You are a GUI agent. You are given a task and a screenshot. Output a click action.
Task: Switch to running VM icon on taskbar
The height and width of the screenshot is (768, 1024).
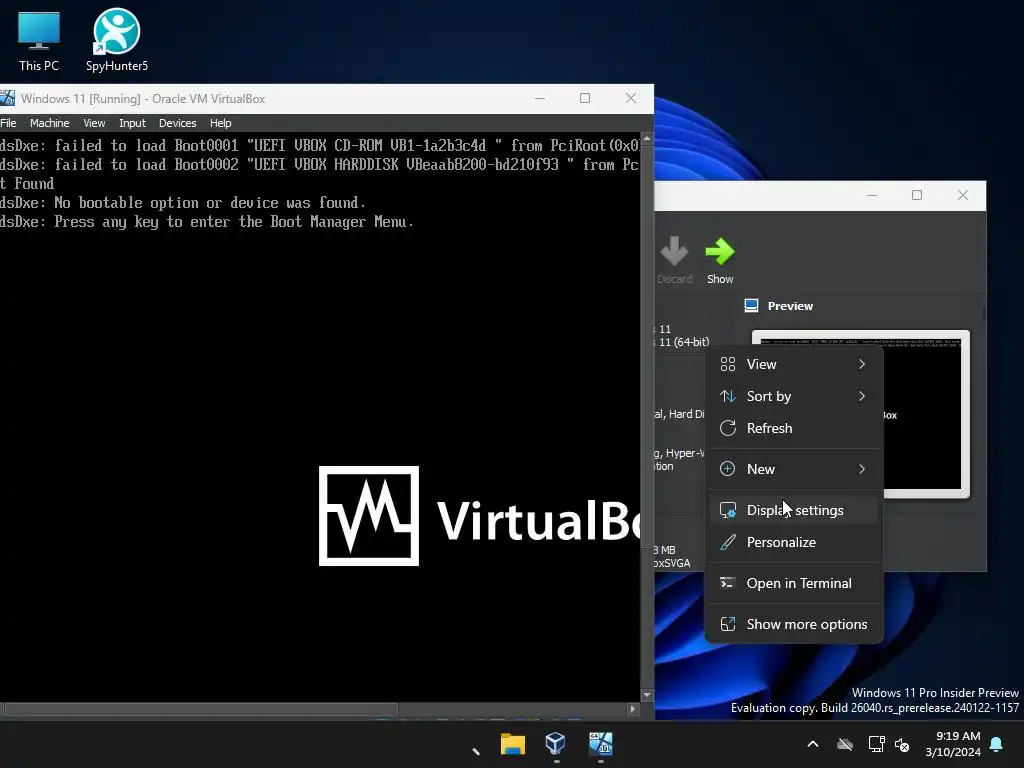601,744
